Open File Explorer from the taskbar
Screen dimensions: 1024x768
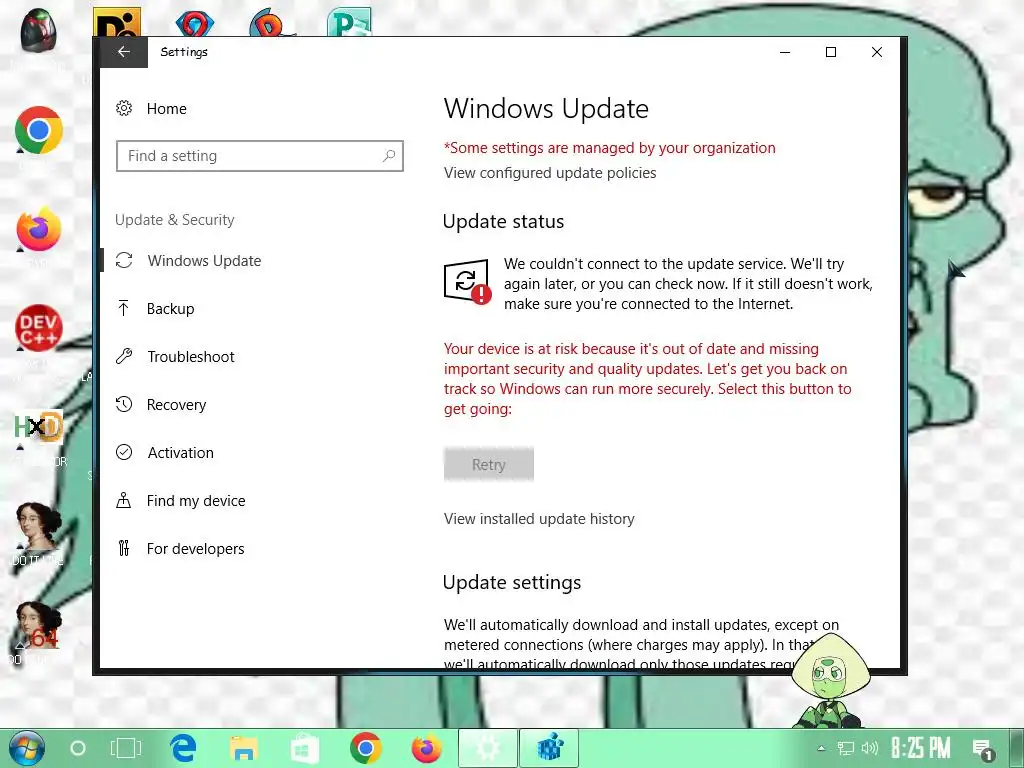coord(244,748)
